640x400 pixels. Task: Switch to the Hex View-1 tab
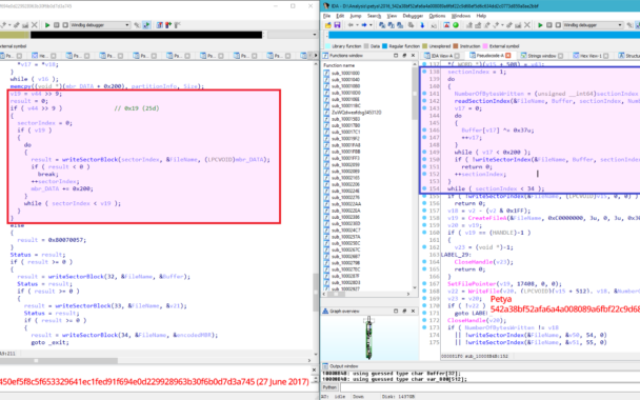[x=591, y=56]
